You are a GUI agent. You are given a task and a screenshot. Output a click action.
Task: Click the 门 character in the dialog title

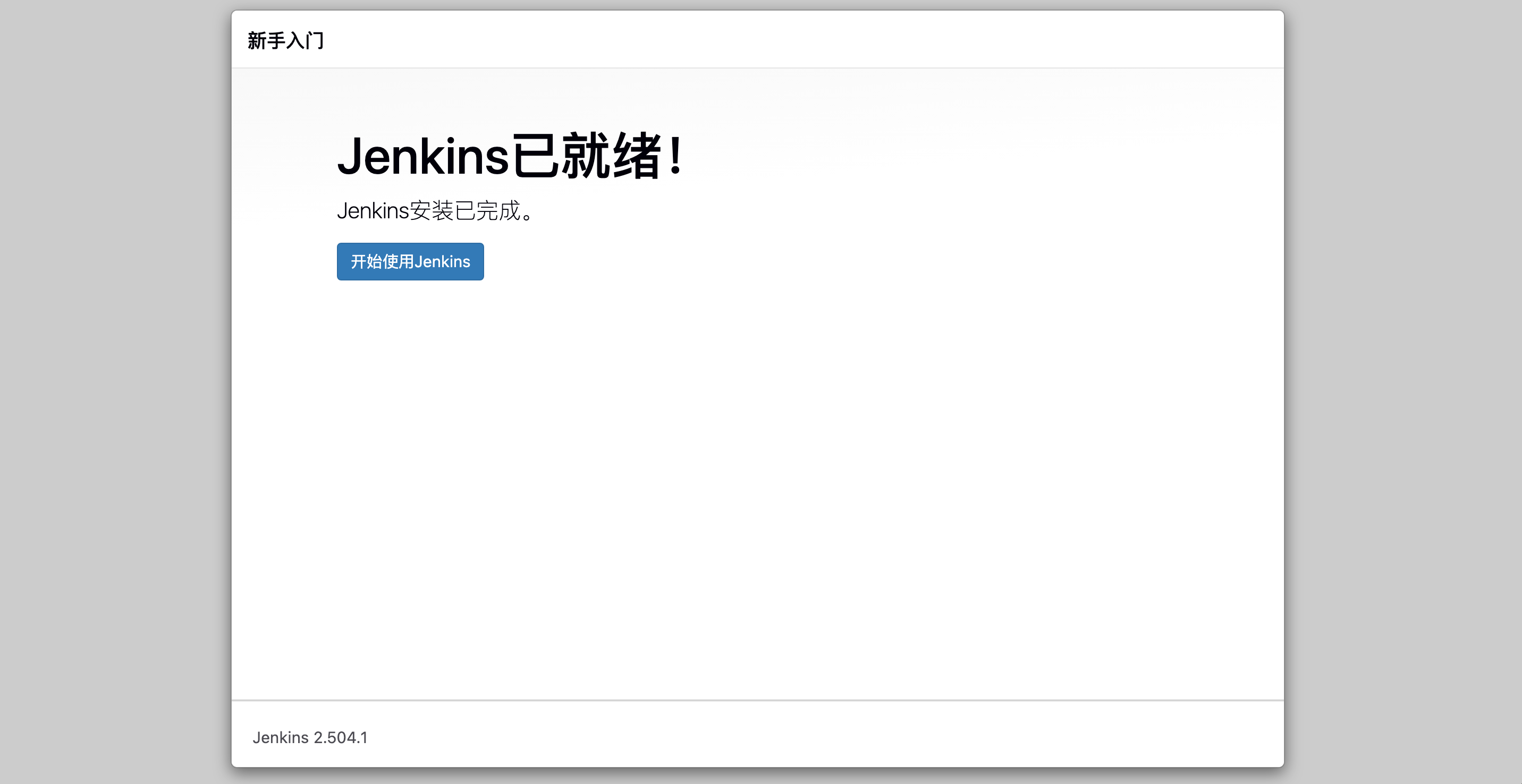pyautogui.click(x=315, y=40)
